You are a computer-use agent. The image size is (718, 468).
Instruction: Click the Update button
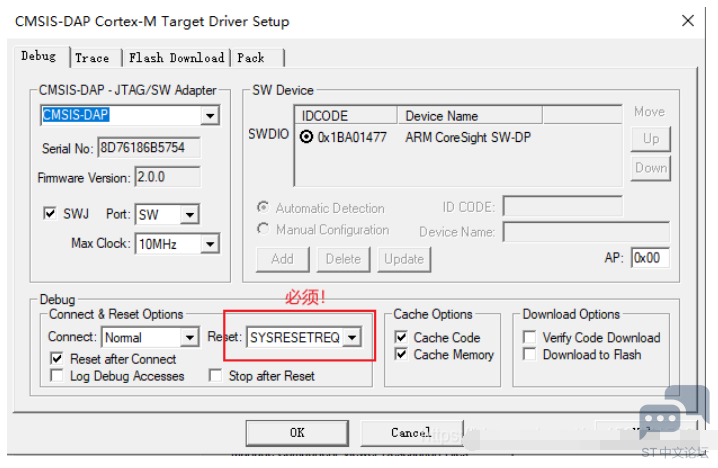click(404, 260)
